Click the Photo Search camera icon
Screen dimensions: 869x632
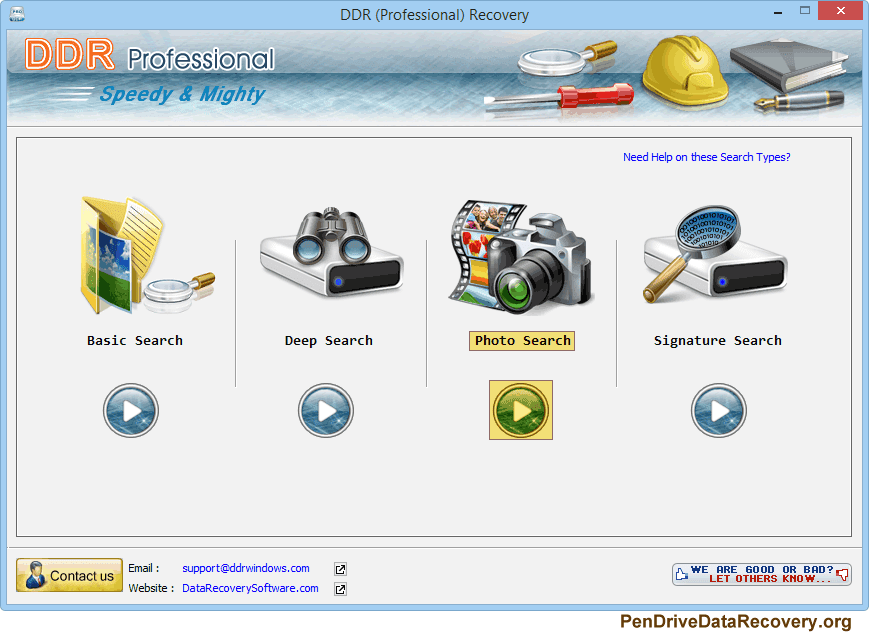(x=521, y=258)
